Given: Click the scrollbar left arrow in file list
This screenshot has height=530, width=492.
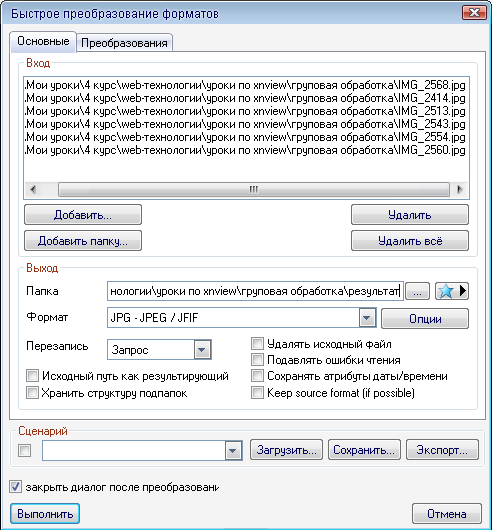Looking at the screenshot, I should point(33,189).
